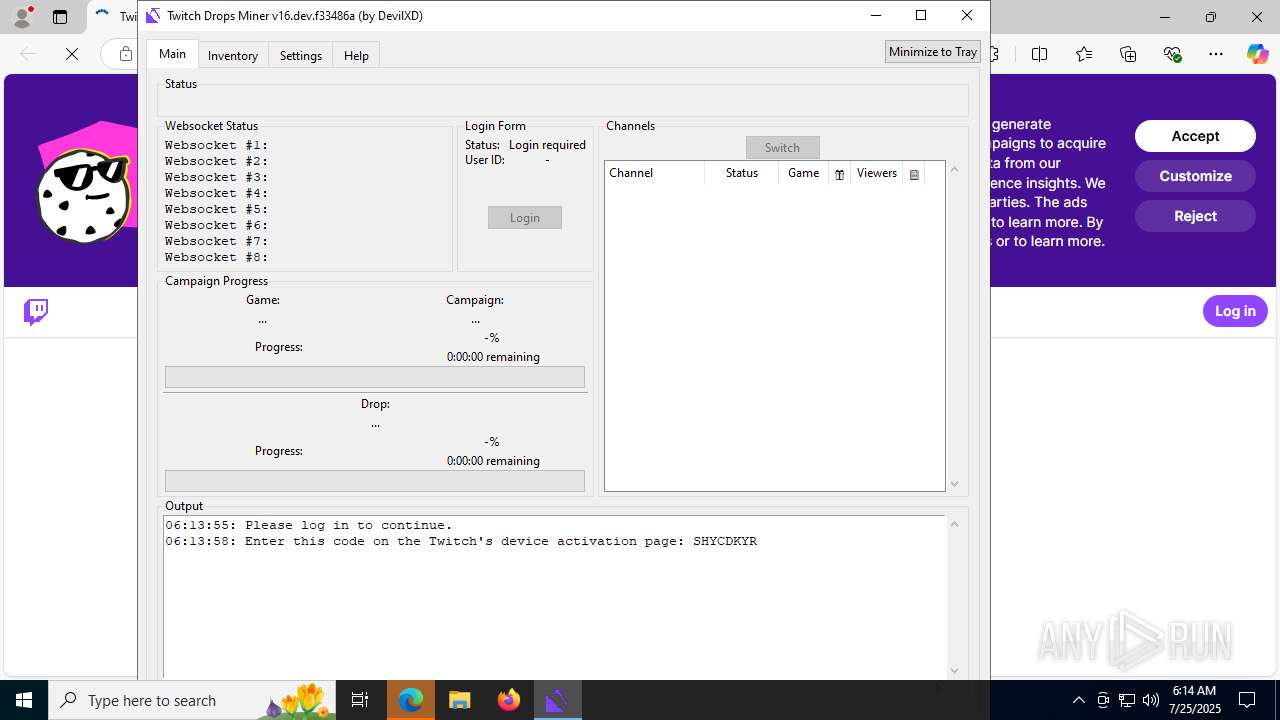The image size is (1280, 720).
Task: Click the ACL clipboard icon column header
Action: pos(914,174)
